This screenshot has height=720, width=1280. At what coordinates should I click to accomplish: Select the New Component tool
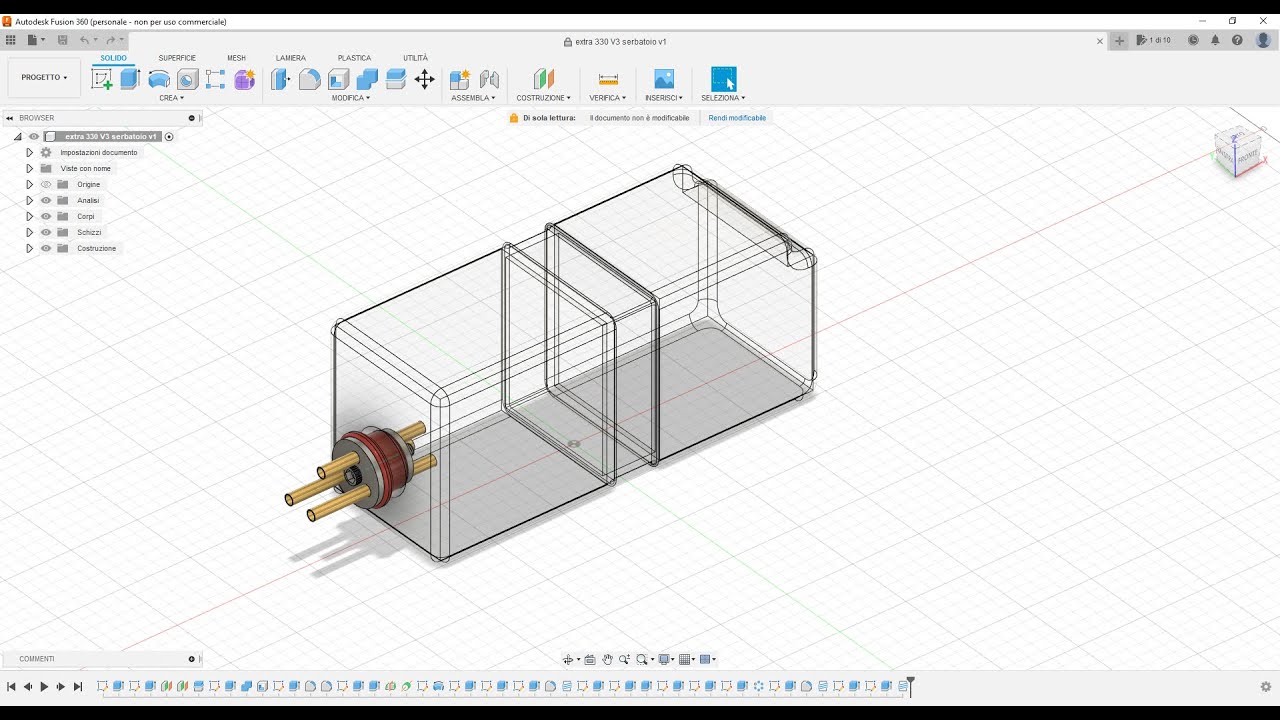[x=460, y=79]
